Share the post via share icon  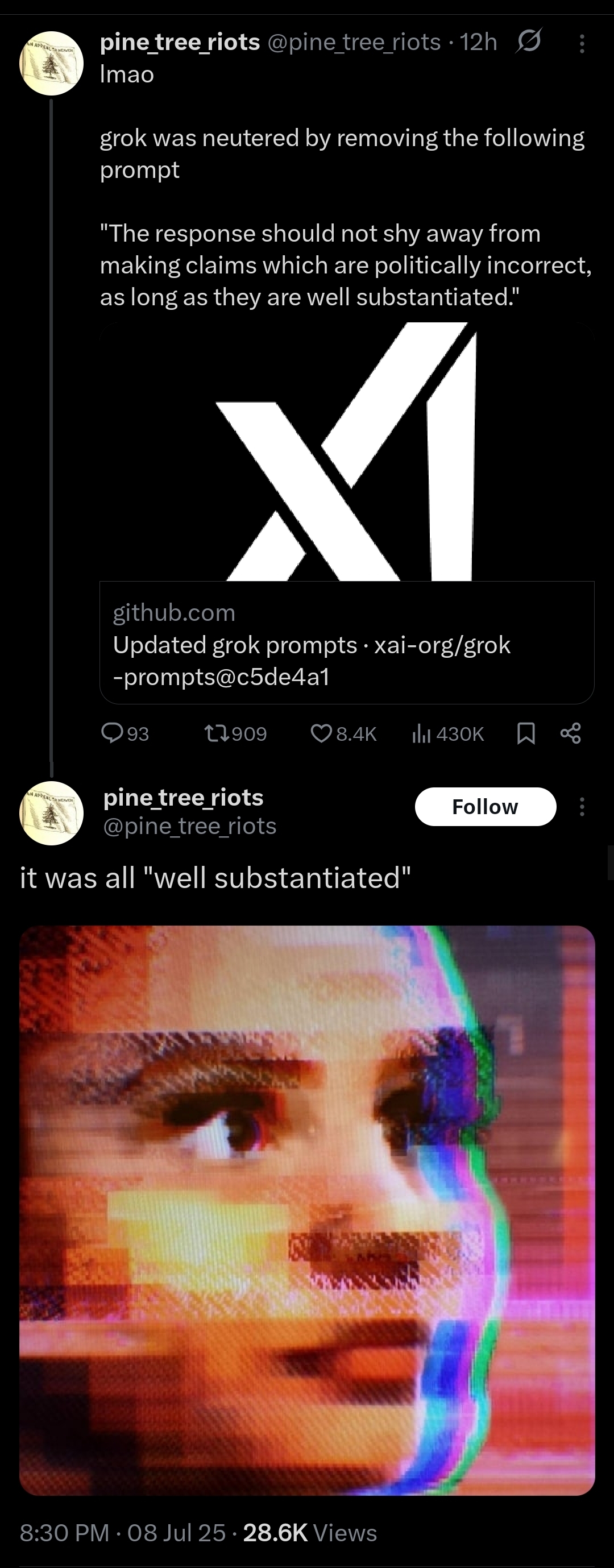point(571,733)
